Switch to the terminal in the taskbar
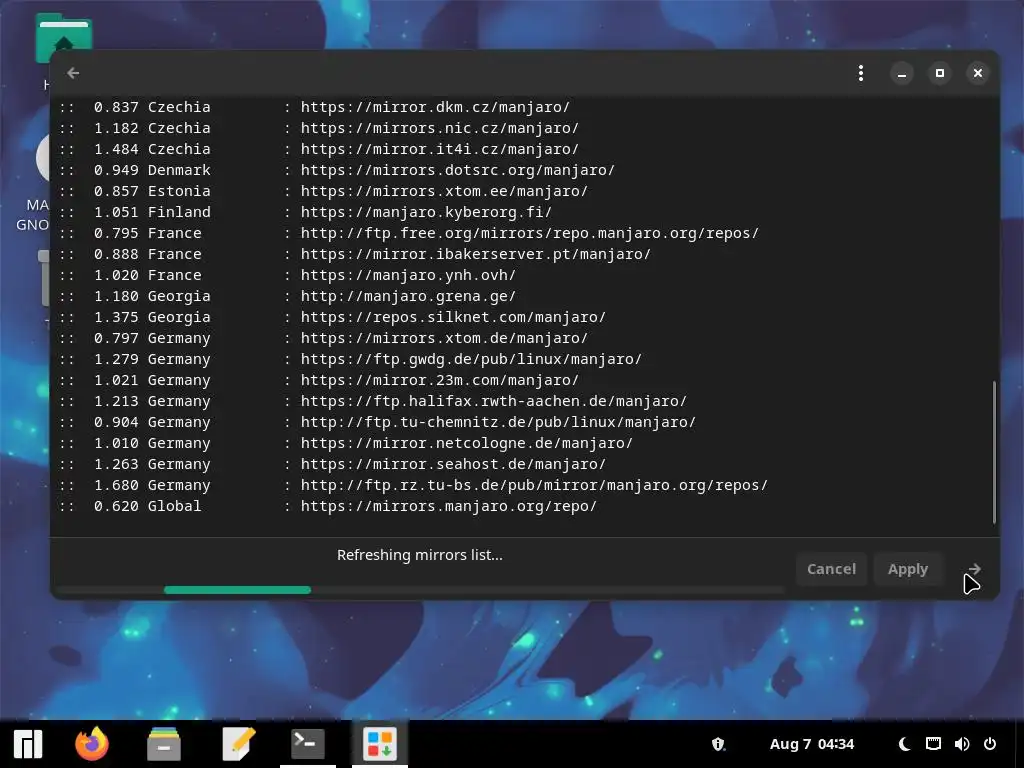The height and width of the screenshot is (768, 1024). 308,744
